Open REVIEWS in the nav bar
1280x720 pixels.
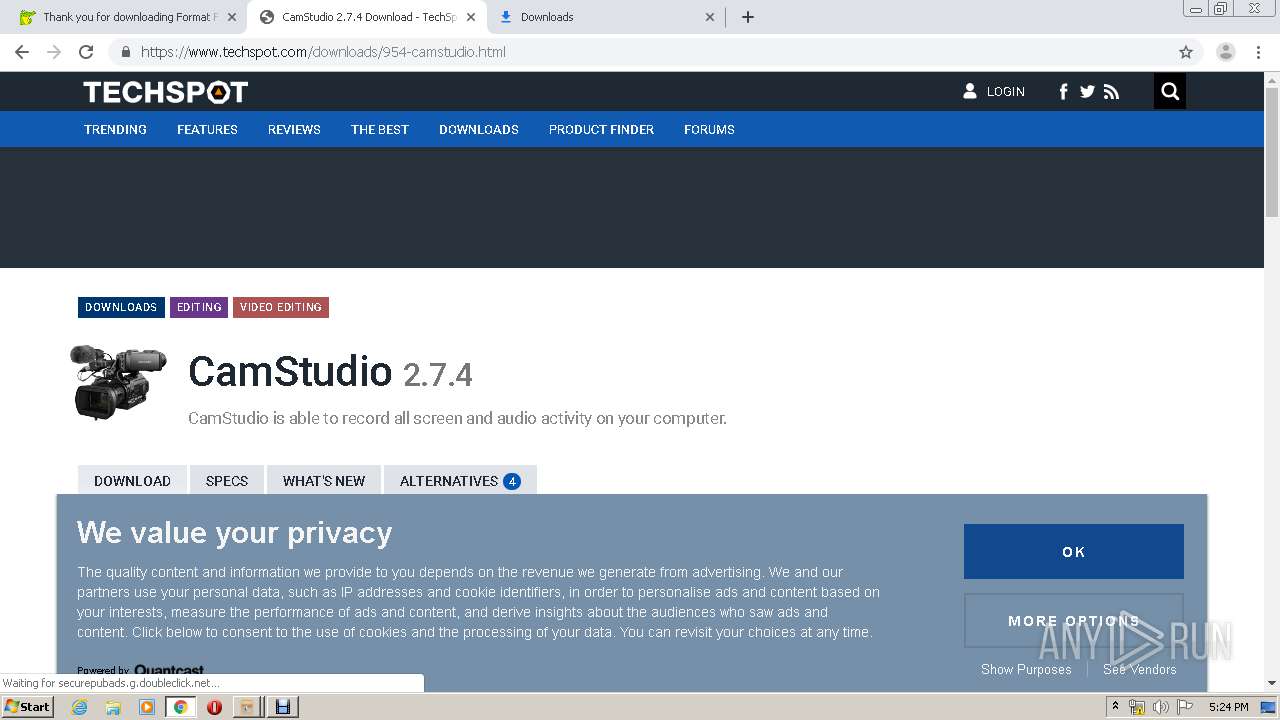pos(294,129)
